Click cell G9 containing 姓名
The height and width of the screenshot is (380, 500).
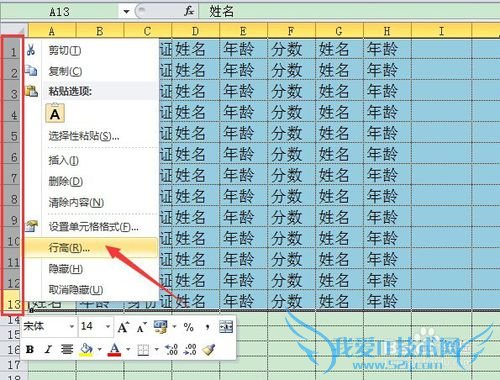coord(339,217)
